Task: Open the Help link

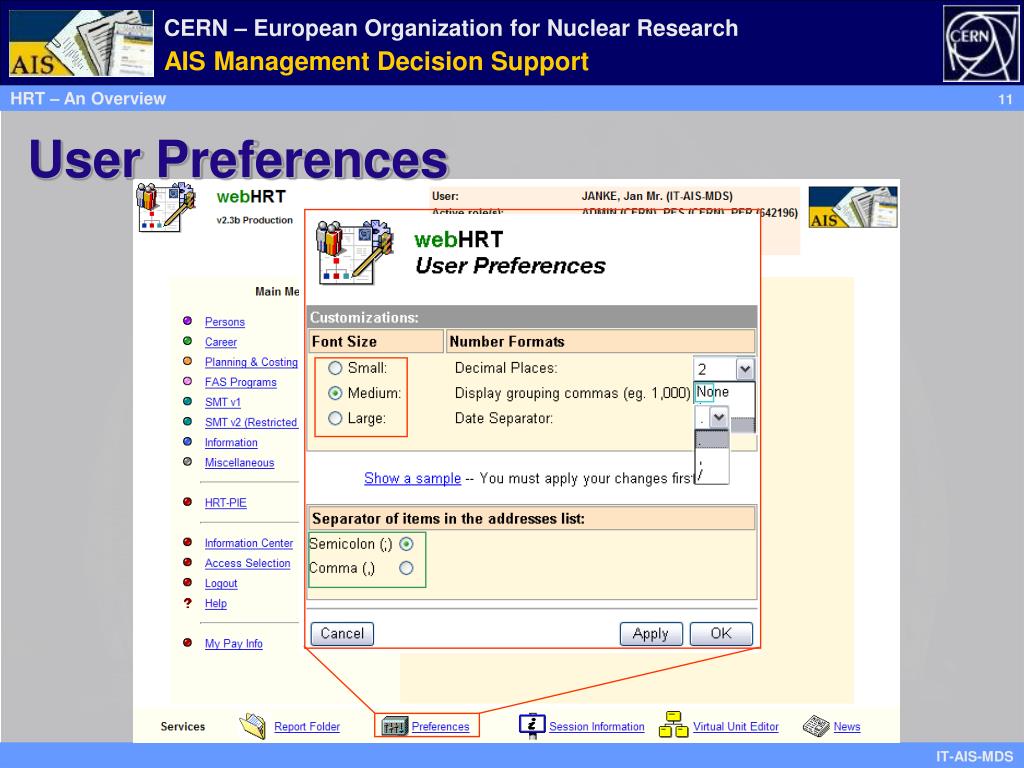Action: coord(216,604)
